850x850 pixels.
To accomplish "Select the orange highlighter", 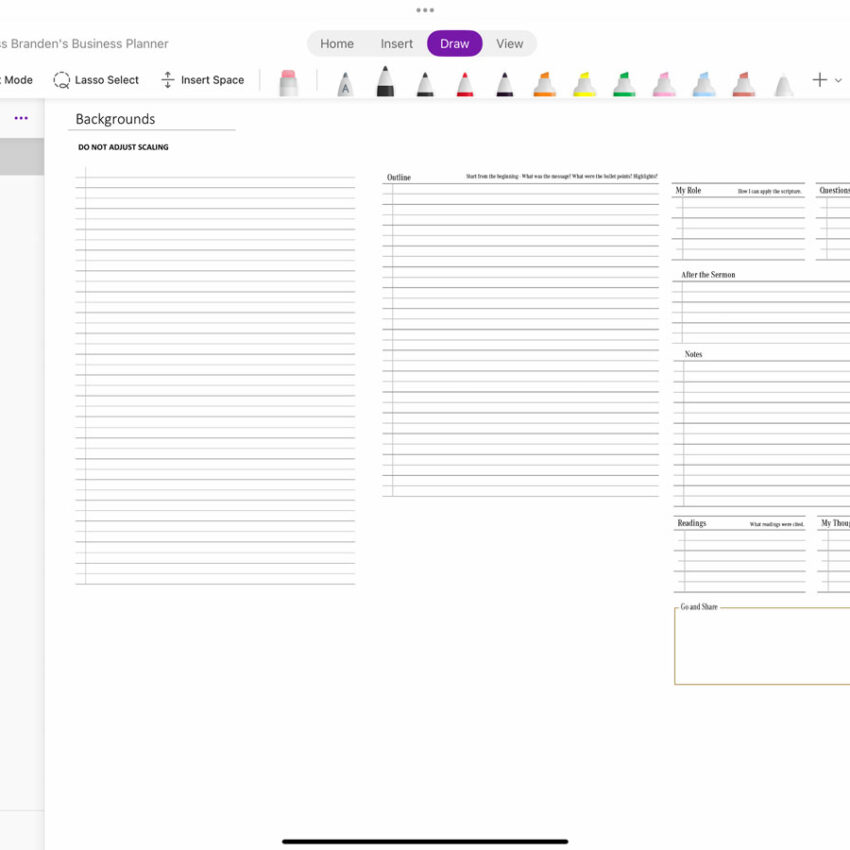I will click(544, 84).
